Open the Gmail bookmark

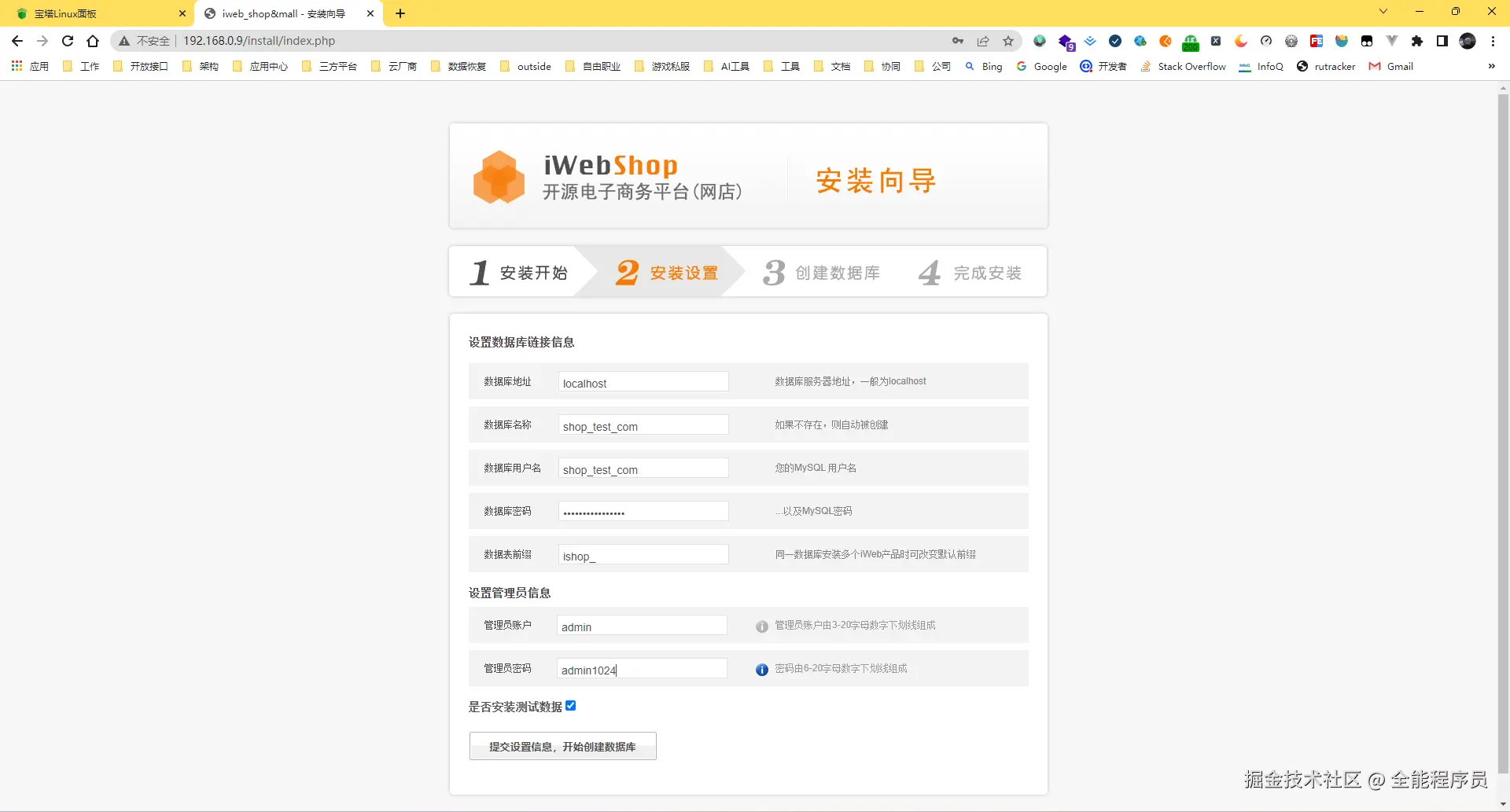(1391, 67)
